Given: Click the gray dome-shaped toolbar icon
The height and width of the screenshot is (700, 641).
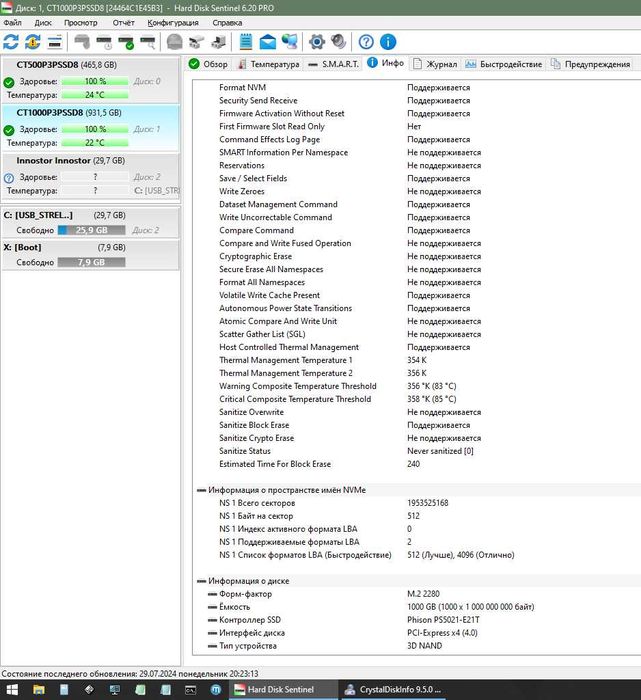Looking at the screenshot, I should coord(175,42).
